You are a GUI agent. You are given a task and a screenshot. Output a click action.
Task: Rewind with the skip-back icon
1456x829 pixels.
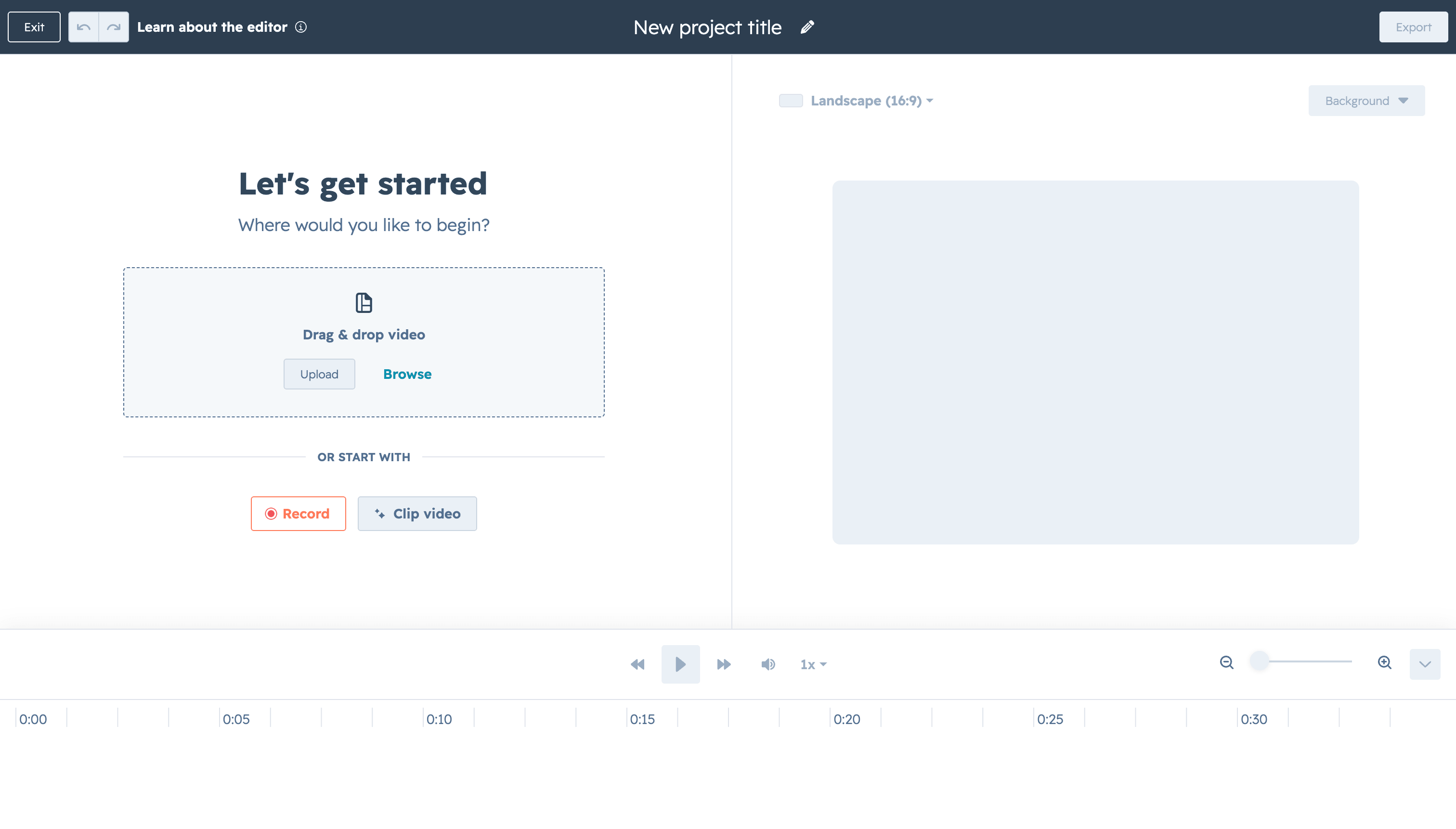click(638, 664)
